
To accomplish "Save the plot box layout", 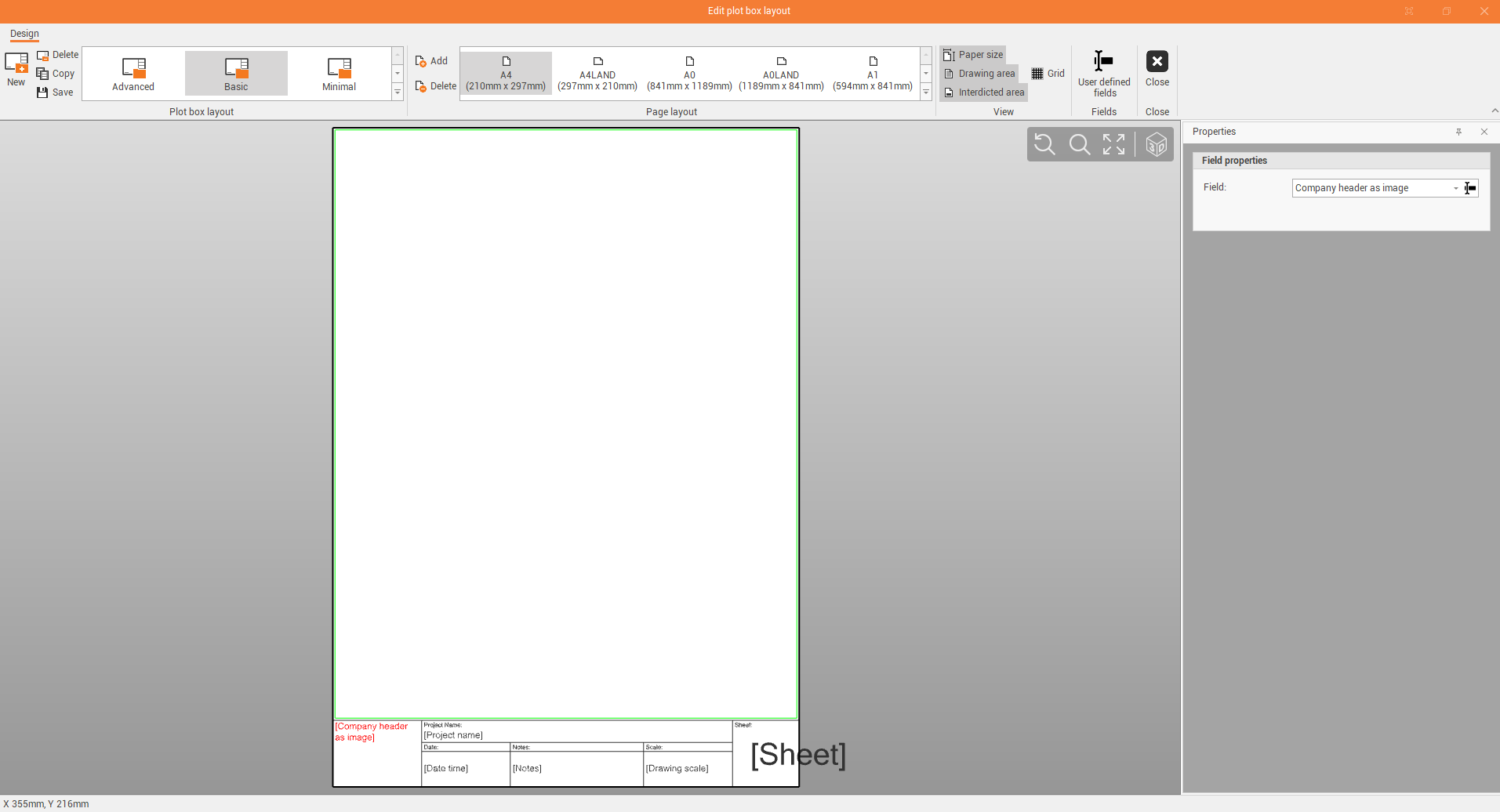I will (x=55, y=92).
